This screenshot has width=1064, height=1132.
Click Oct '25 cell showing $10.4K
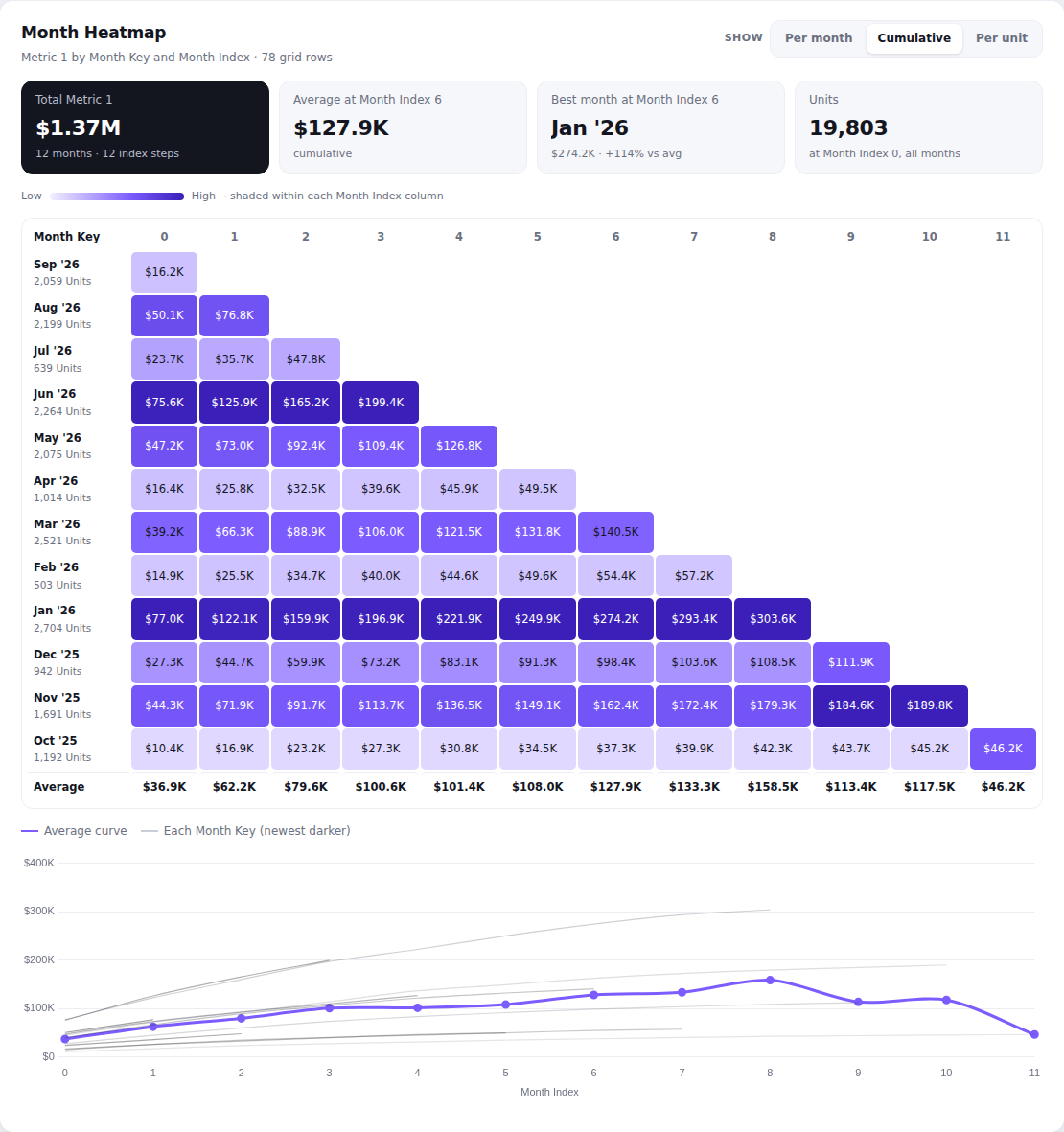coord(165,749)
